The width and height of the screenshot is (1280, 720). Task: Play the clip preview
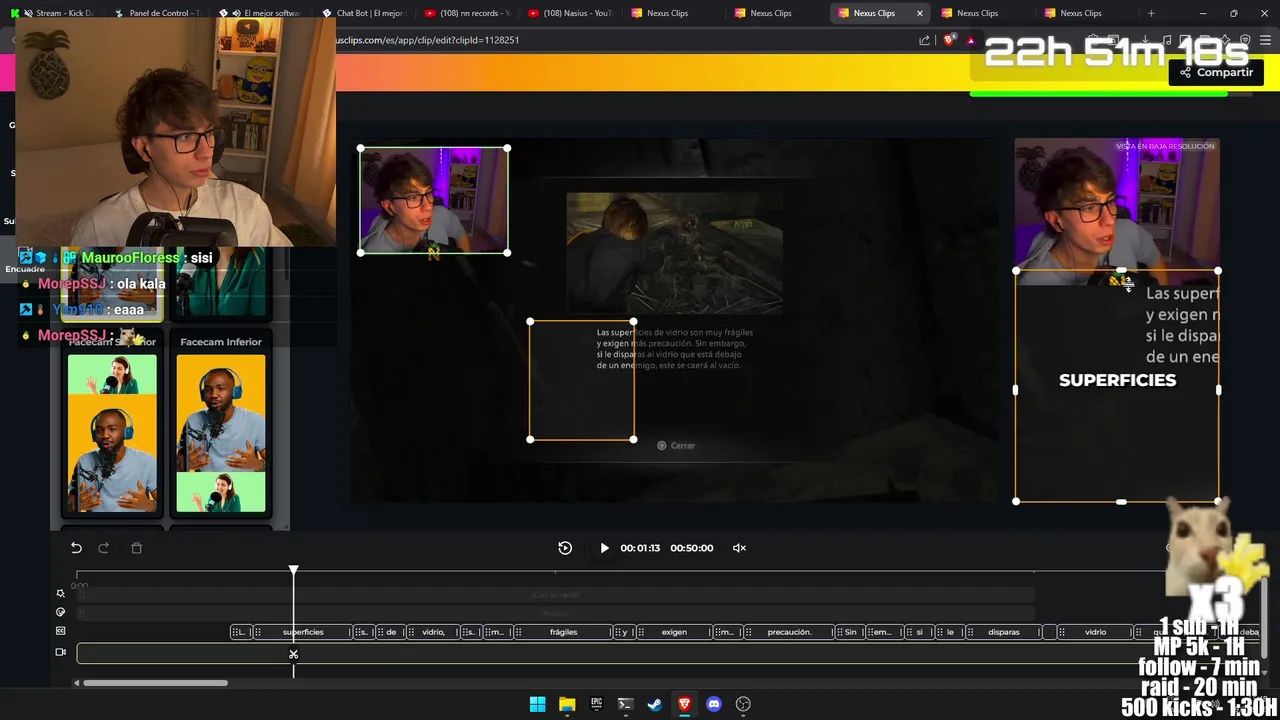click(604, 548)
